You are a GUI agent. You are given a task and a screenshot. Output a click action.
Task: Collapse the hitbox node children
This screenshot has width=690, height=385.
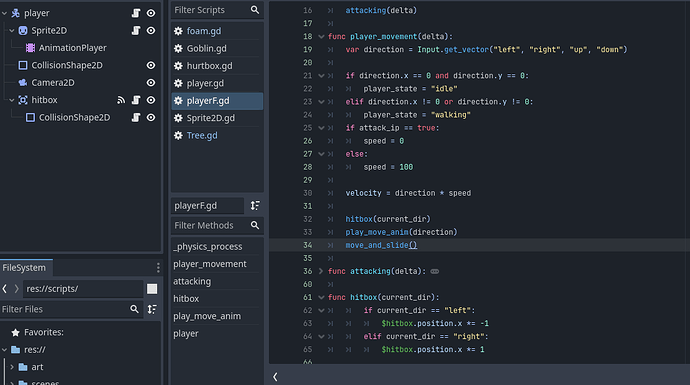[12, 100]
